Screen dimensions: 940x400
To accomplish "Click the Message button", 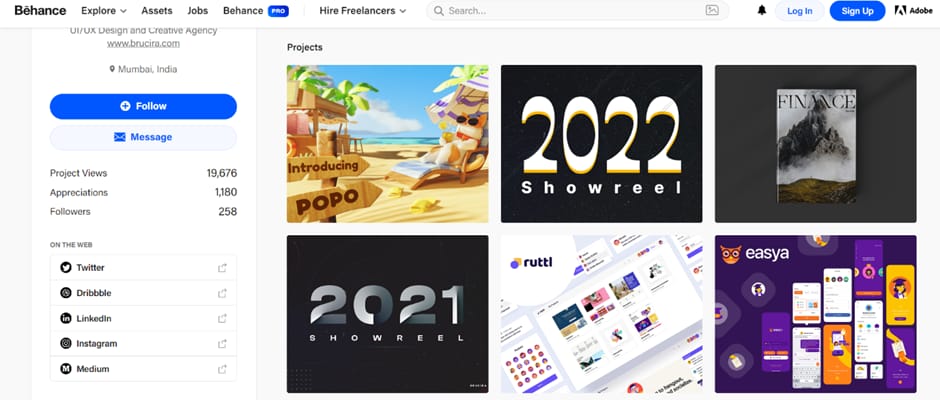I will point(143,137).
